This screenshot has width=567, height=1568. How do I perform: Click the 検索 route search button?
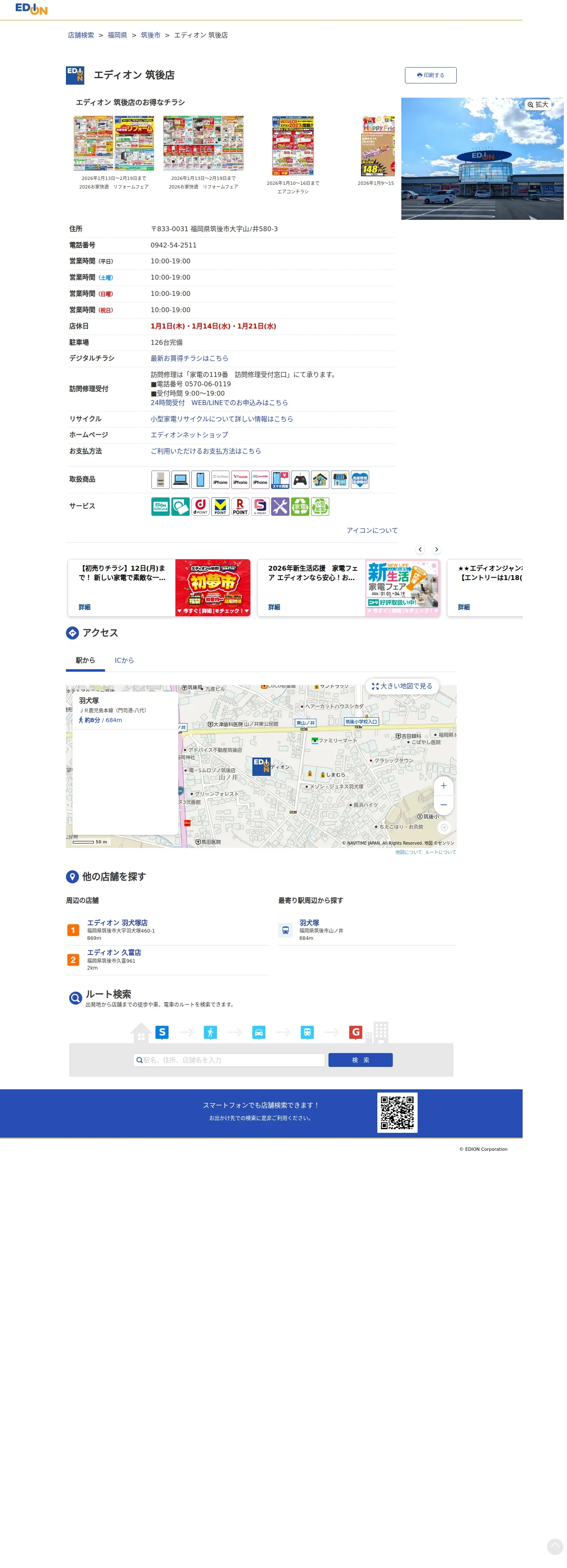360,1060
